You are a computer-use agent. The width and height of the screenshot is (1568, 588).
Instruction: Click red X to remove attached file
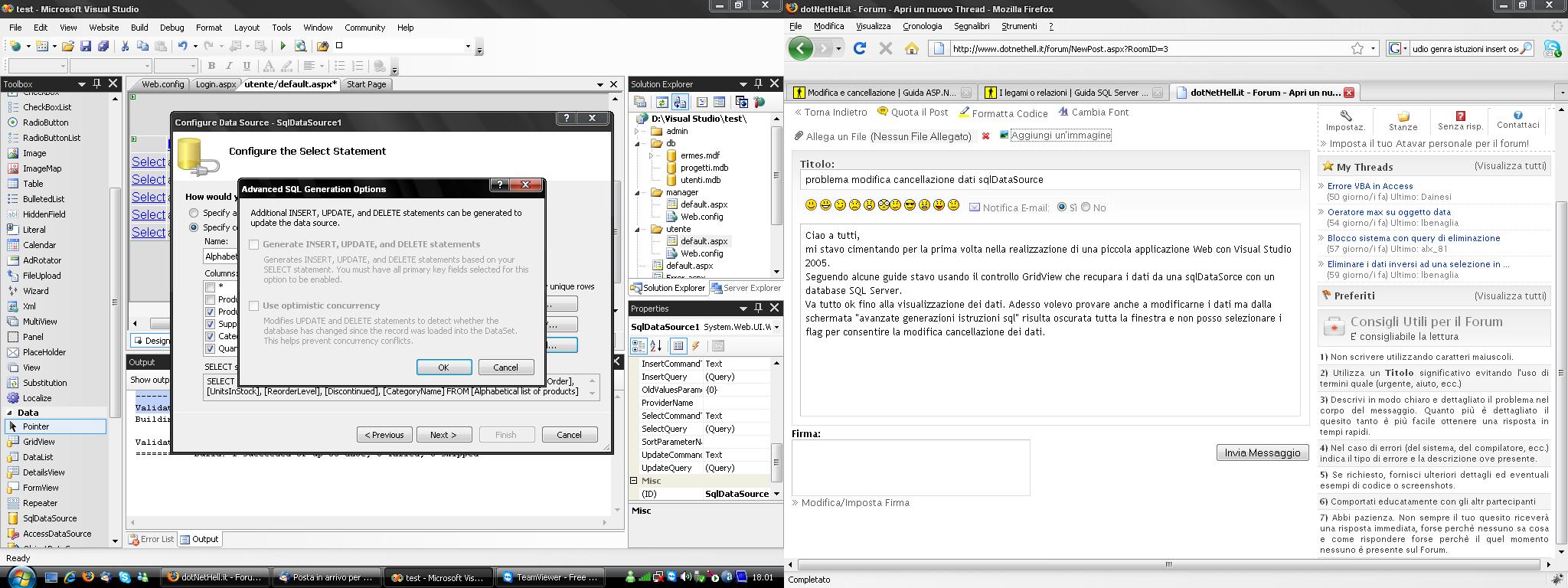pos(985,136)
